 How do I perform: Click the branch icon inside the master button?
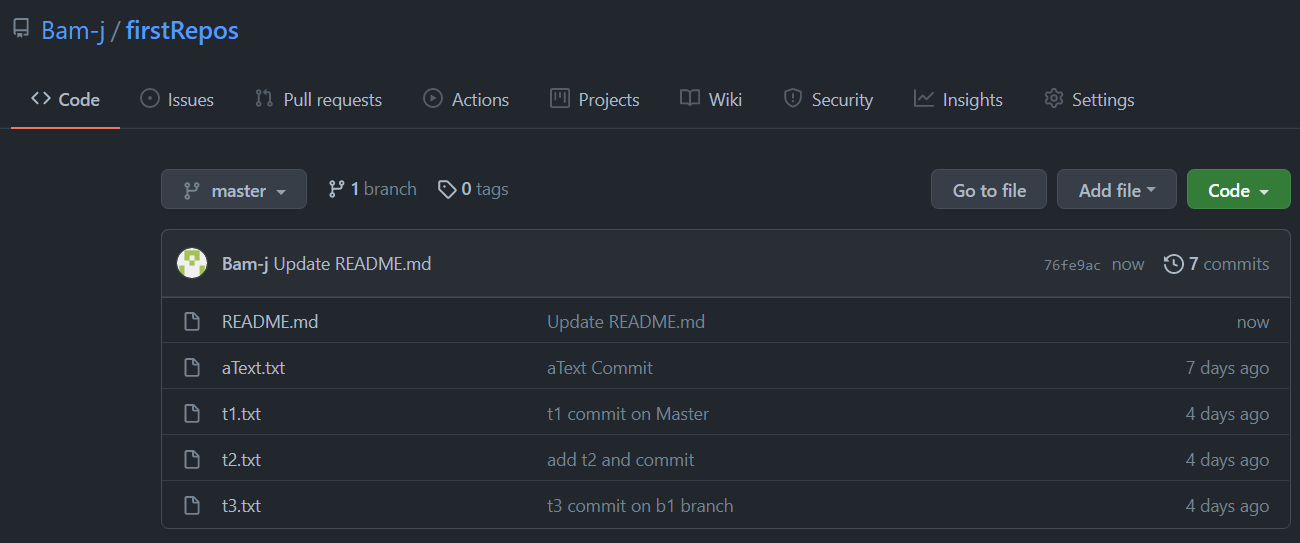coord(192,190)
